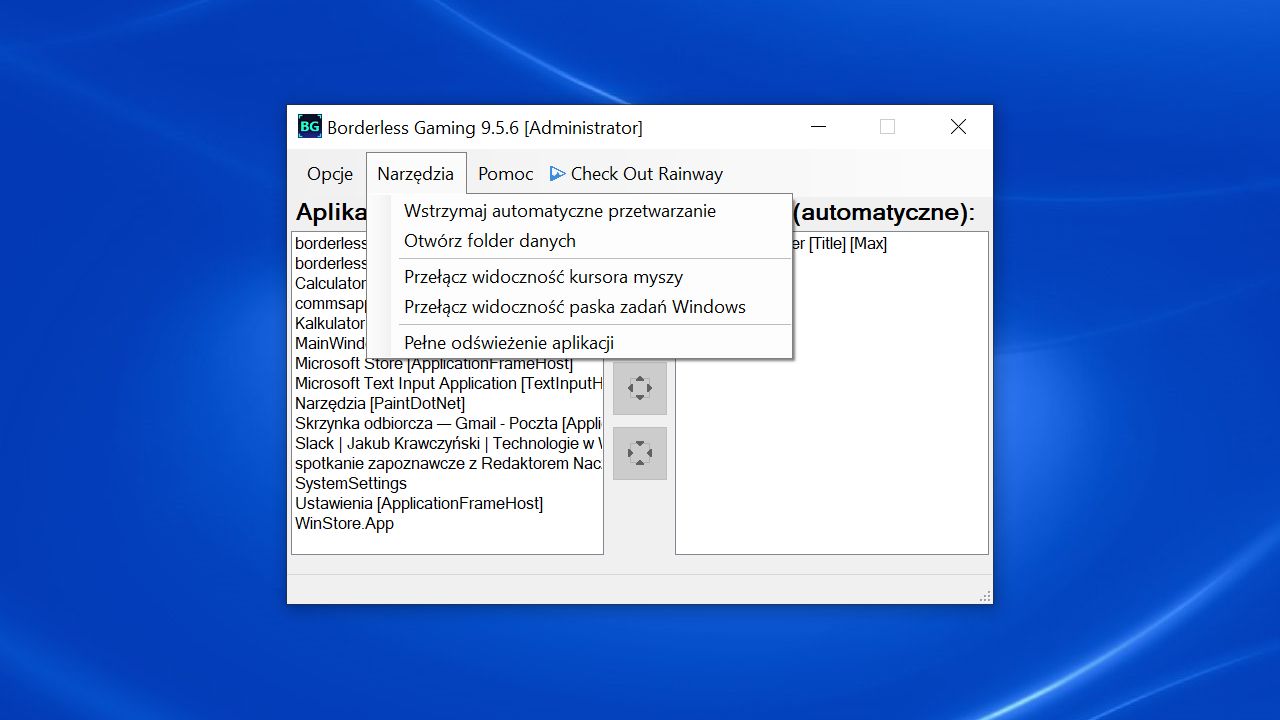Close the open Narzędzia menu in menu bar
Image resolution: width=1280 pixels, height=720 pixels.
pos(416,174)
